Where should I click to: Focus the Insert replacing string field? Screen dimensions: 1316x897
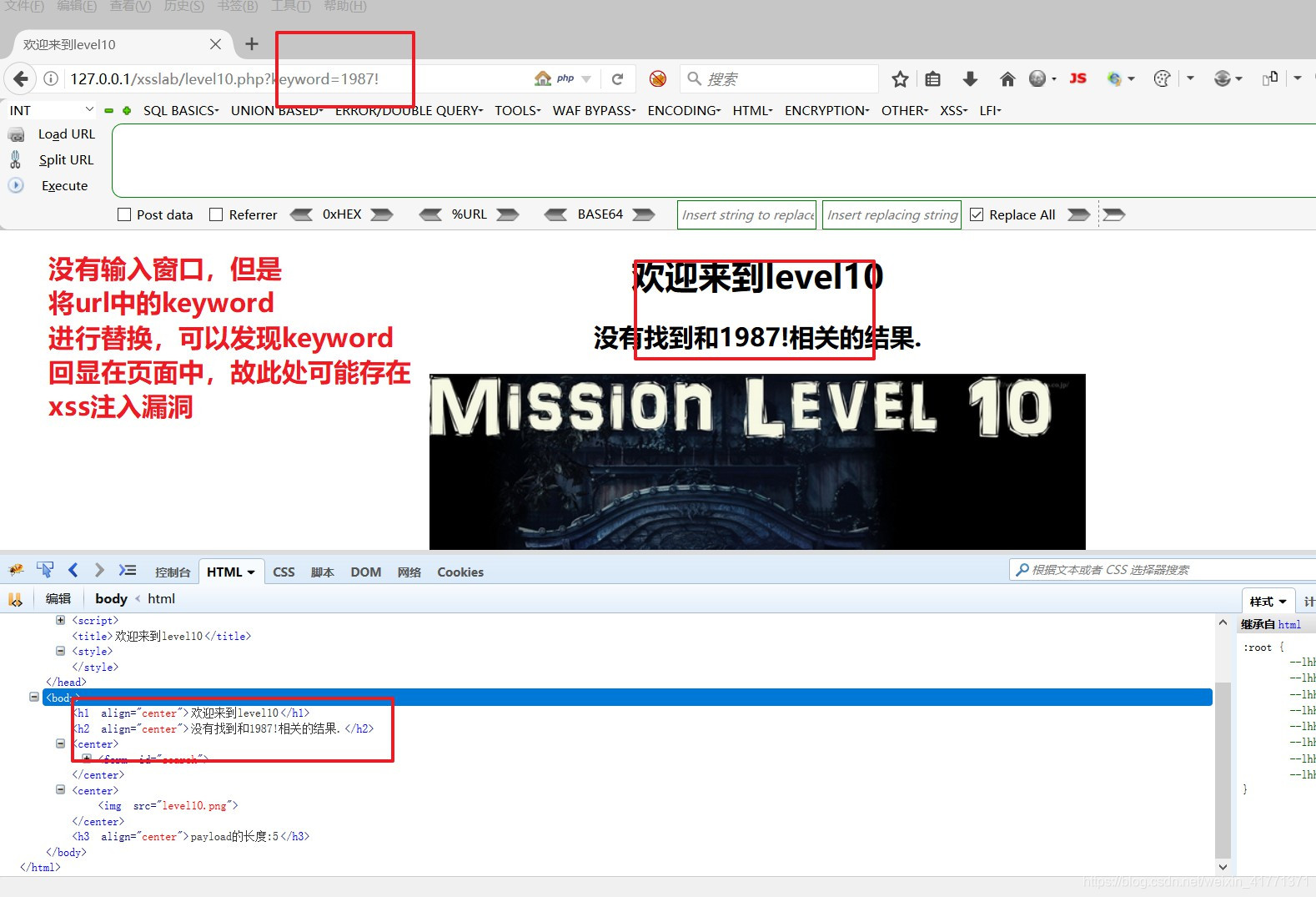click(x=892, y=214)
